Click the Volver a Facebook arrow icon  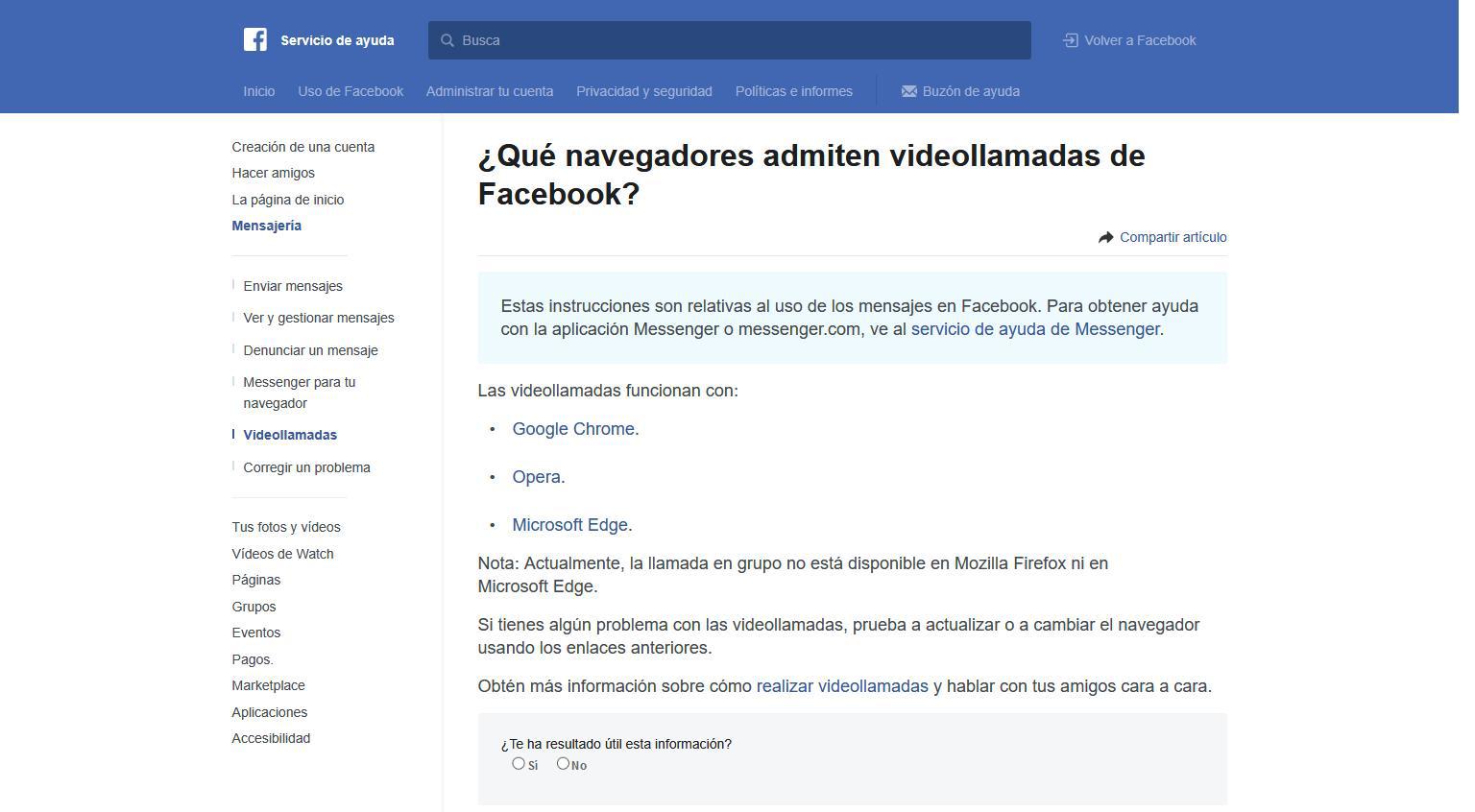point(1071,40)
